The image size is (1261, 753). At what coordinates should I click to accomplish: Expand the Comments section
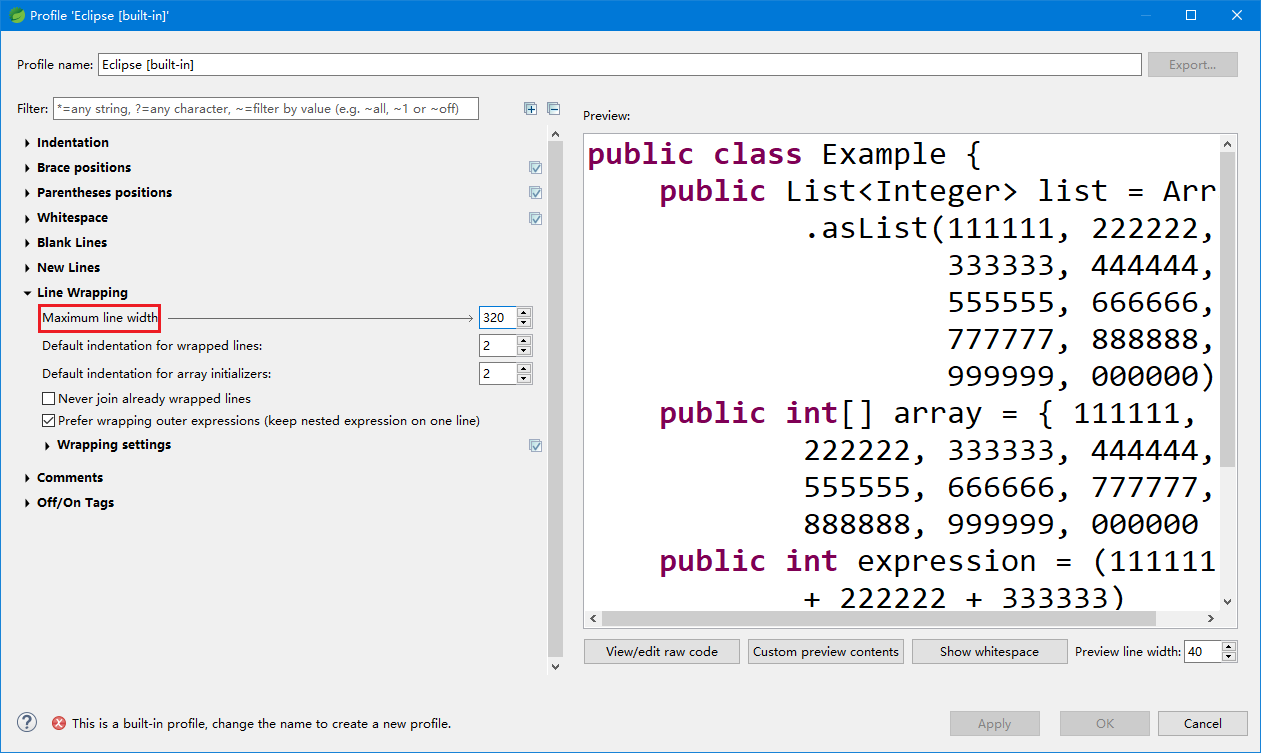tap(28, 478)
